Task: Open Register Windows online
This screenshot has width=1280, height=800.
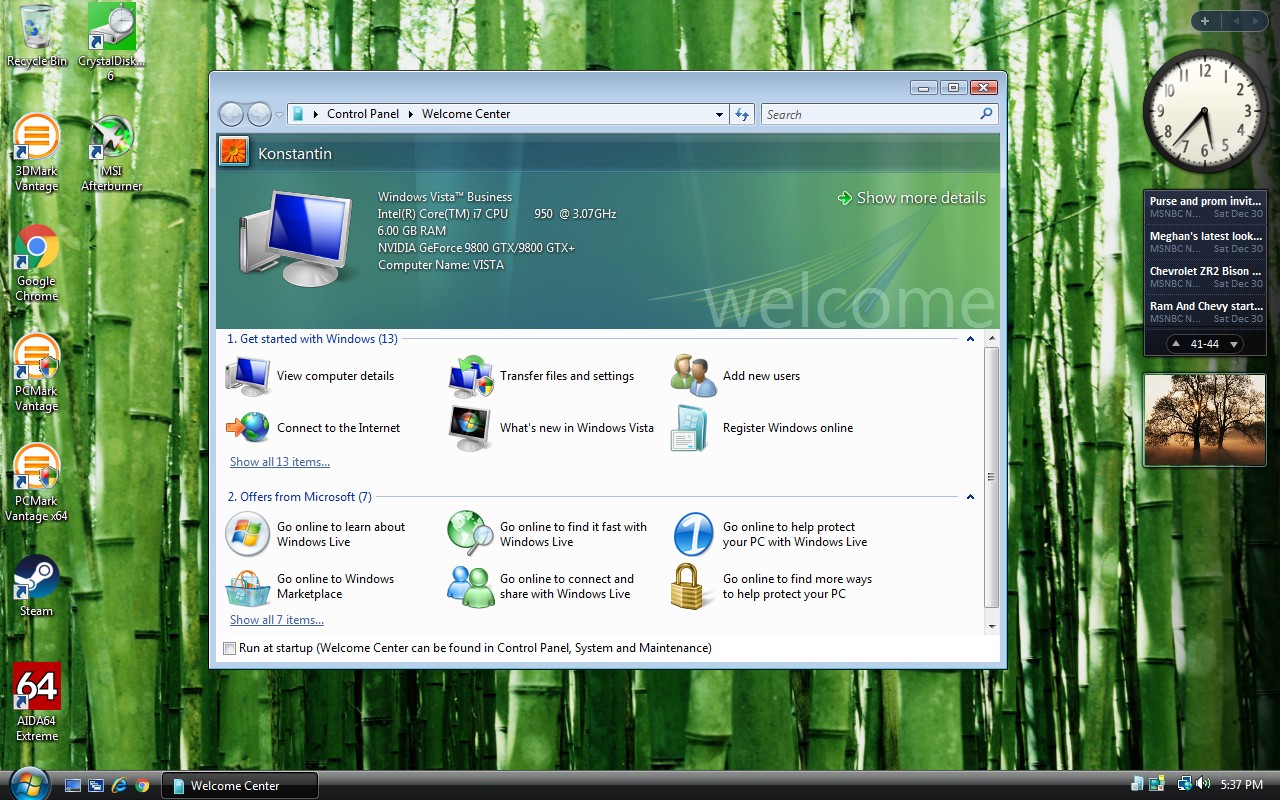Action: coord(762,428)
